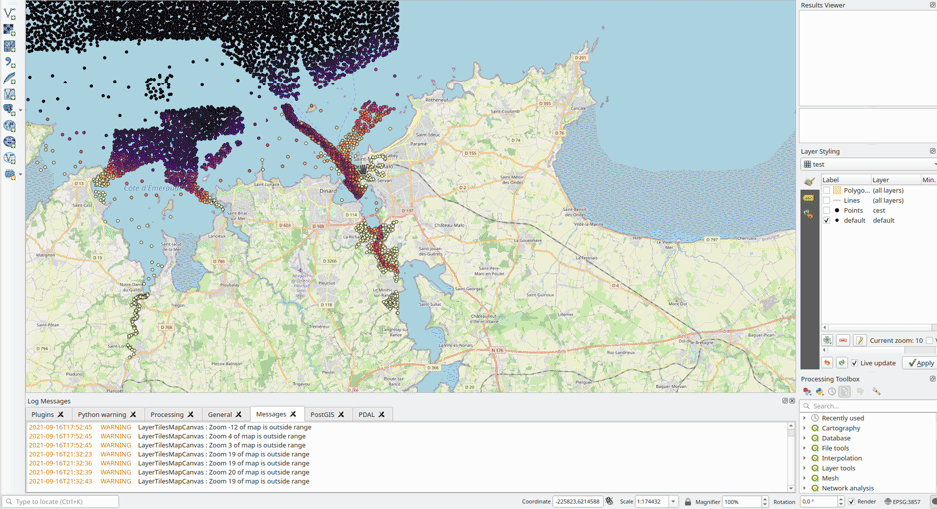Click the Type to locate search field
This screenshot has width=937, height=509.
(60, 502)
